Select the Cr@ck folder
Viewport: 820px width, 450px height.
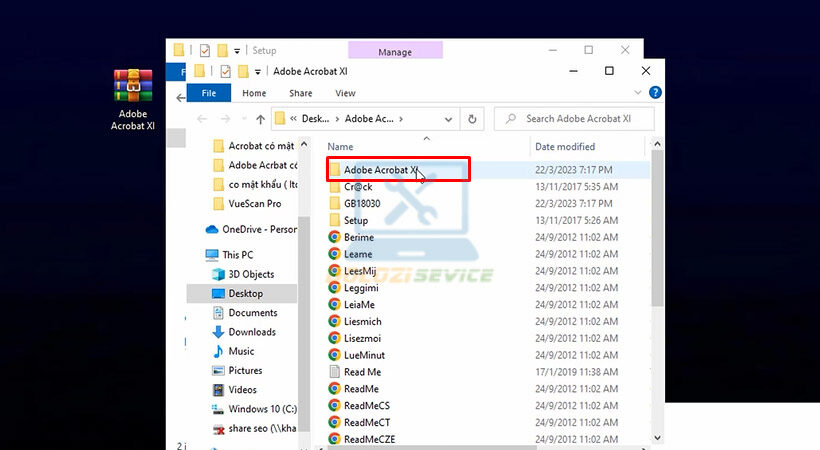pos(358,187)
